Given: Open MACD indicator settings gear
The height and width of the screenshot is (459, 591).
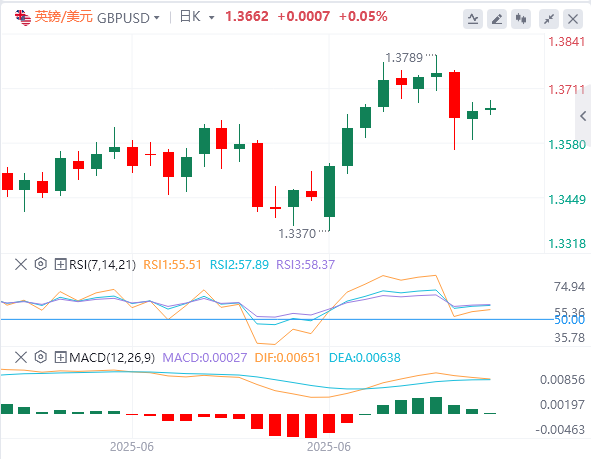Looking at the screenshot, I should (40, 356).
